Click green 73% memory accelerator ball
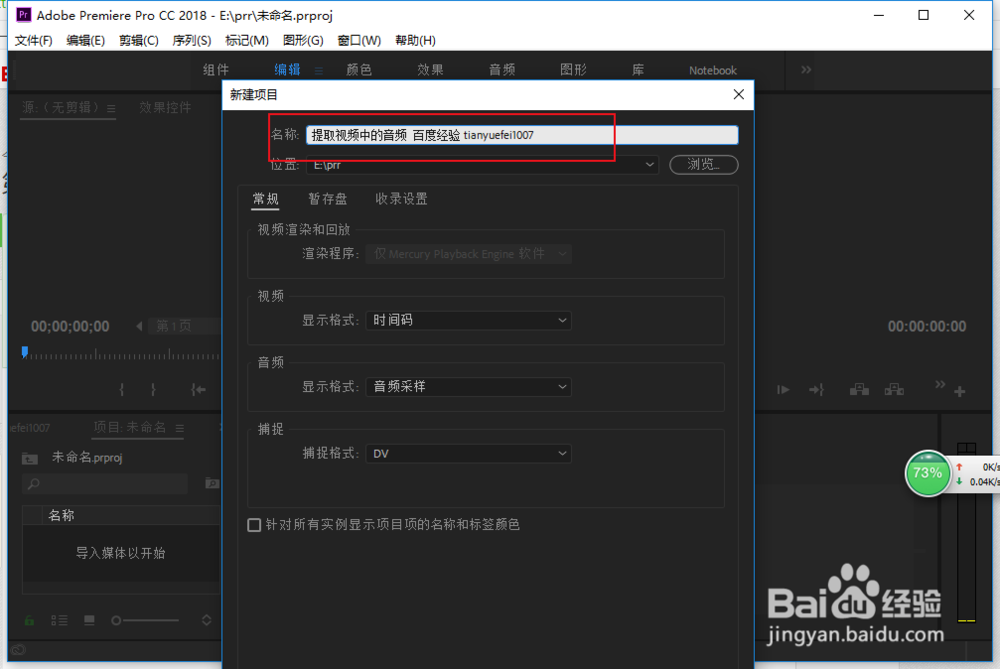1000x669 pixels. coord(927,473)
